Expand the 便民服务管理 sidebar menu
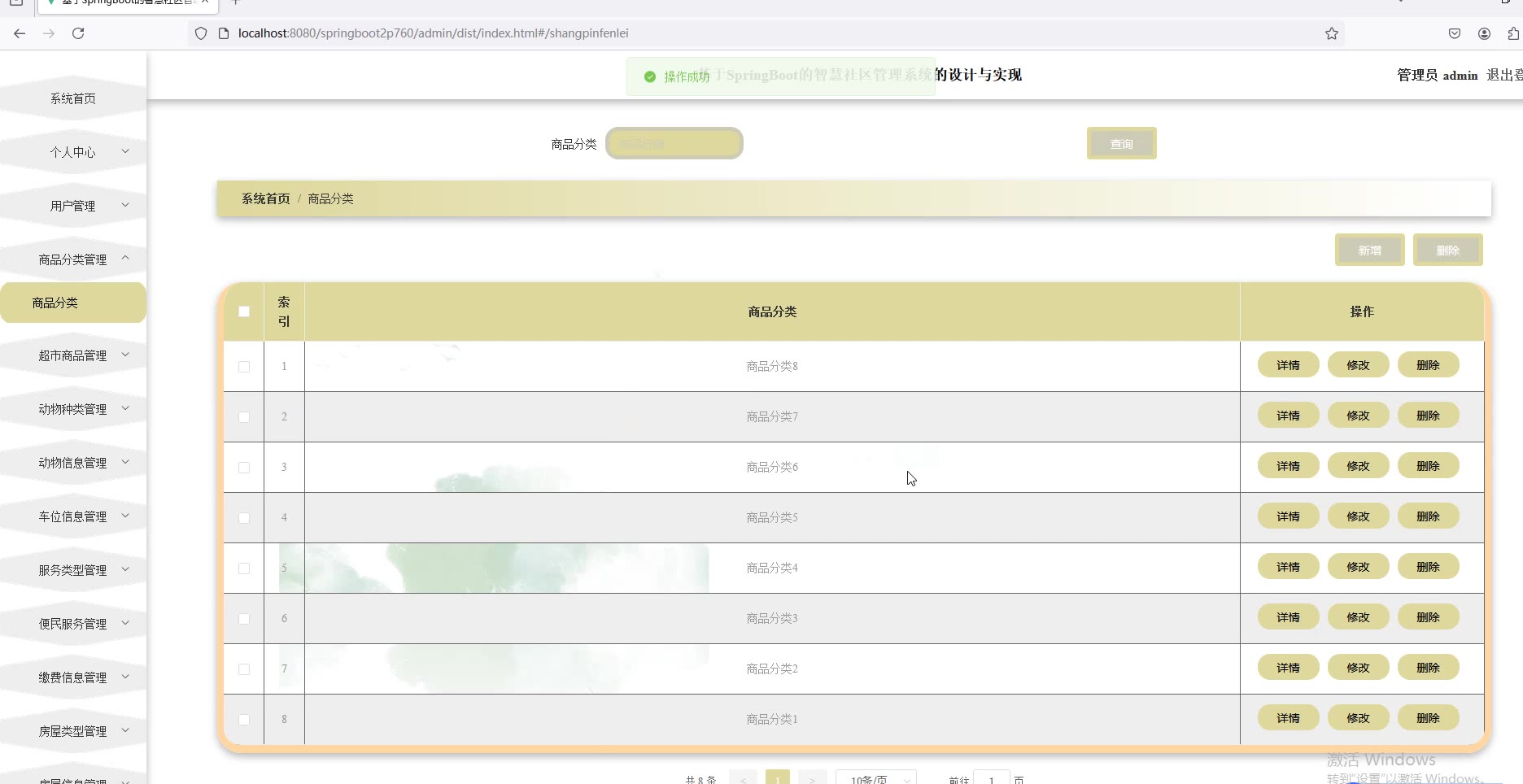 coord(73,624)
